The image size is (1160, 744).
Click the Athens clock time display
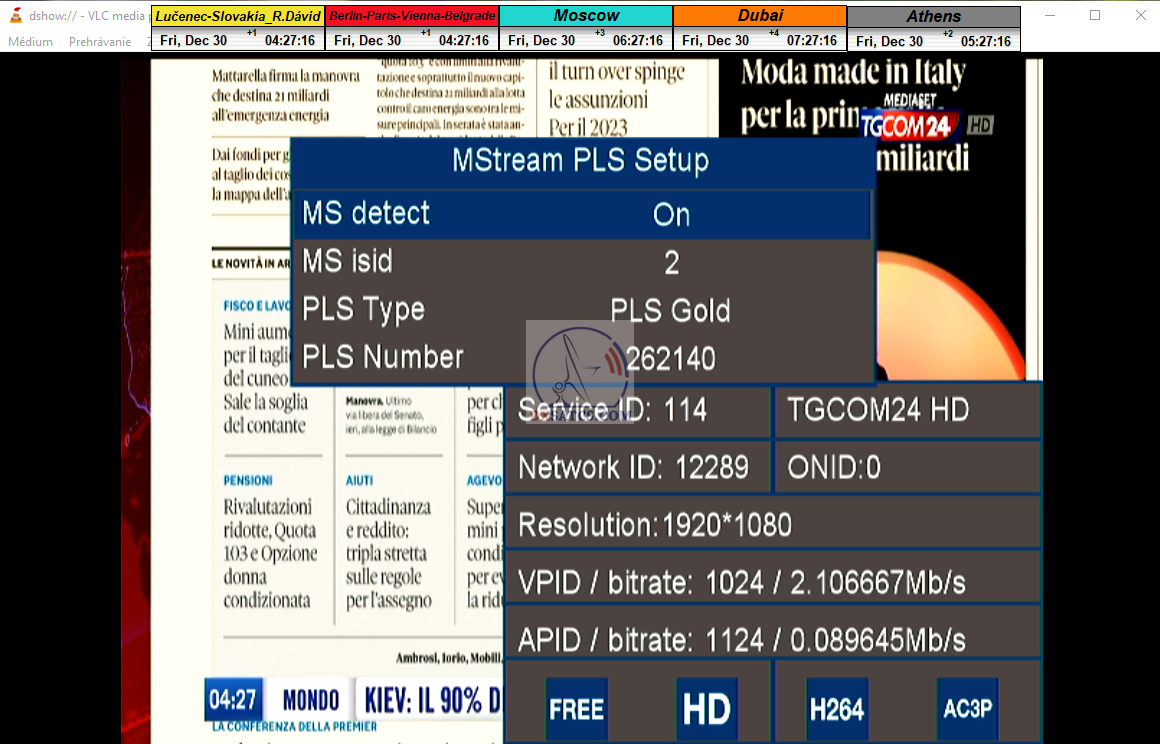934,41
